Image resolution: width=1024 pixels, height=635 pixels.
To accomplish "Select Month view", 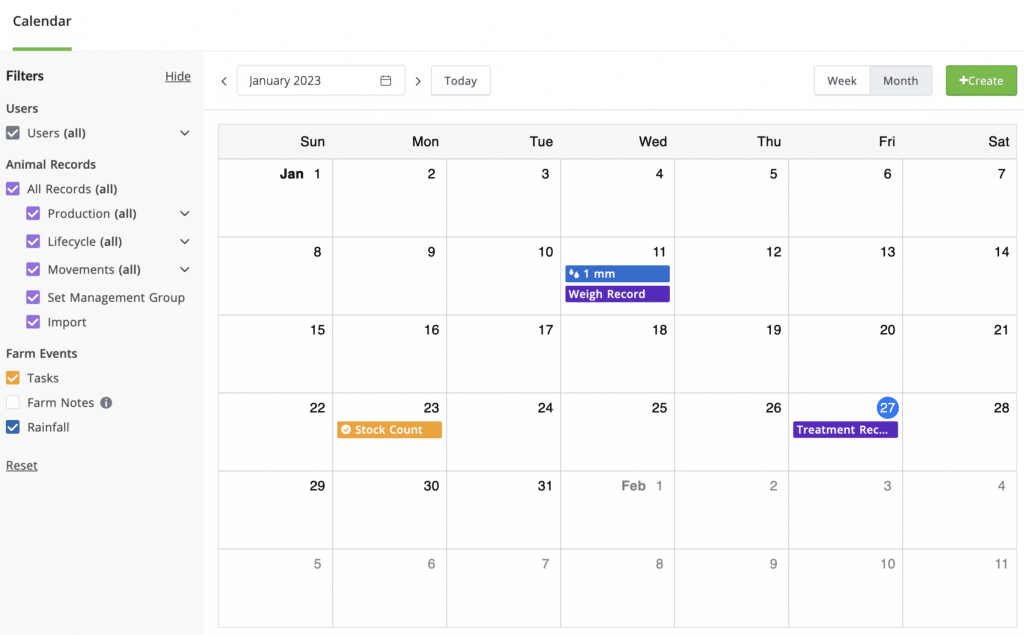I will pos(901,80).
